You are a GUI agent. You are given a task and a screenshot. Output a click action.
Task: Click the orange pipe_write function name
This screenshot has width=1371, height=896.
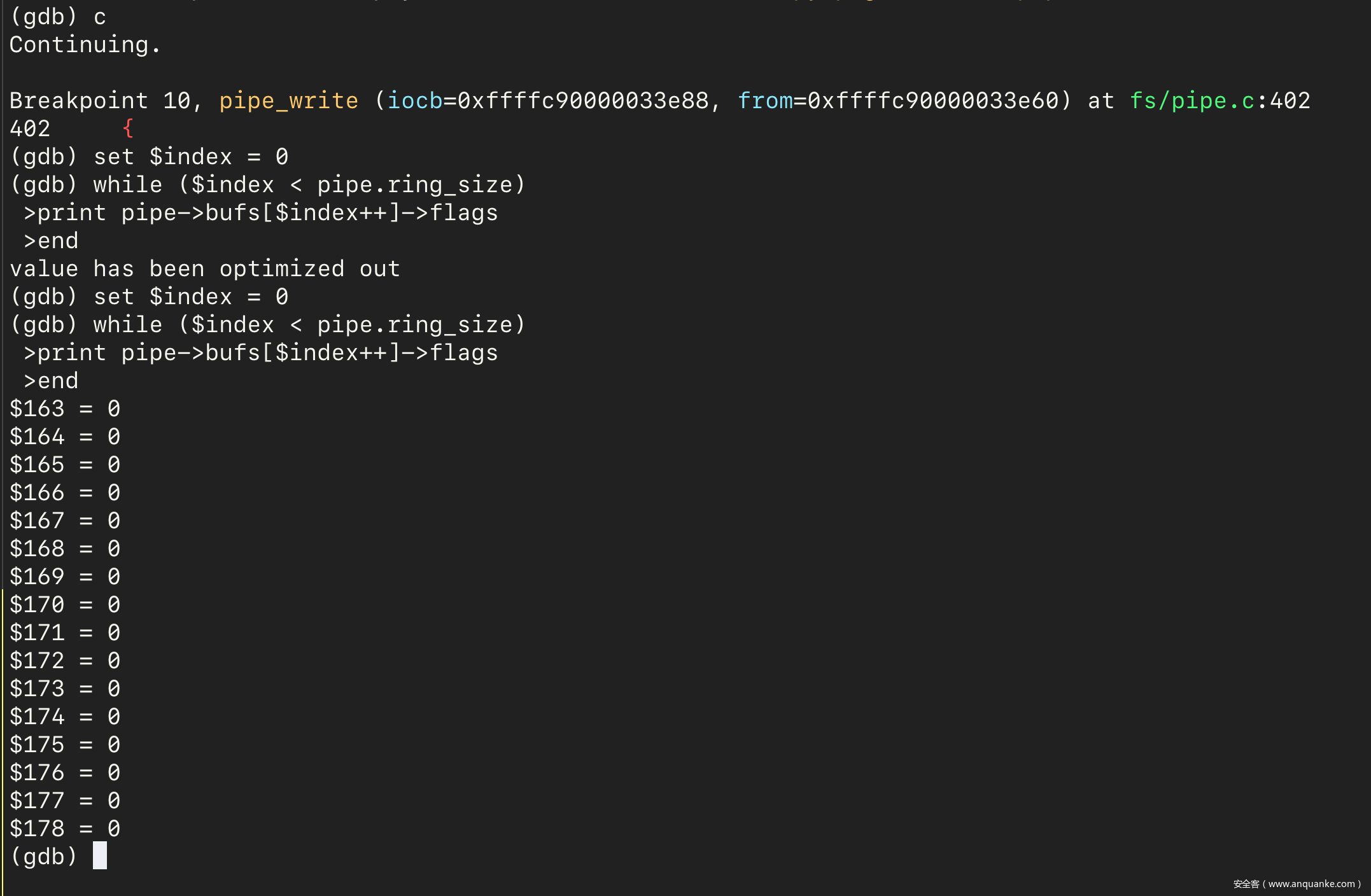coord(288,101)
